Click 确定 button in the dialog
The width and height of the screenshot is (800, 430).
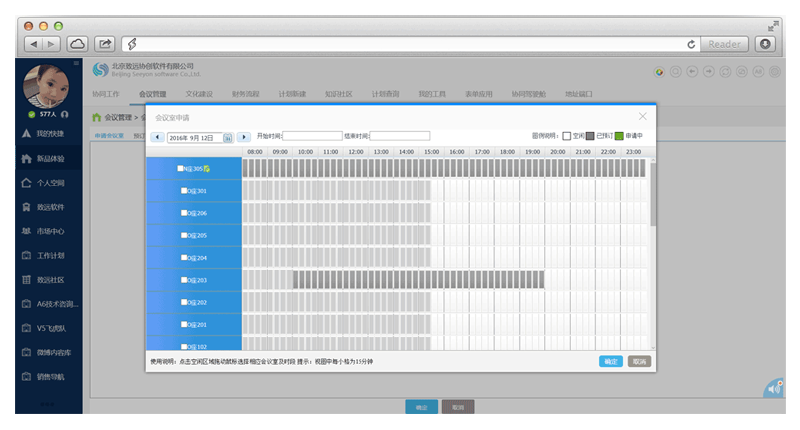609,361
